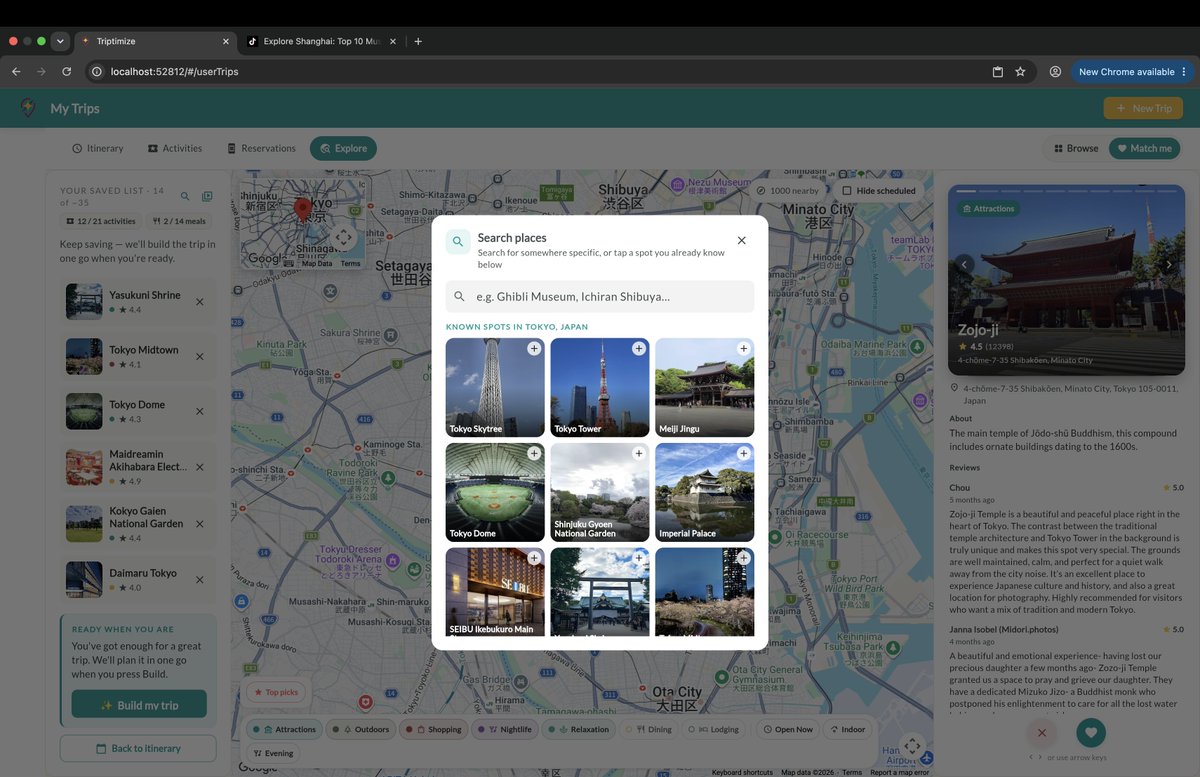Select the Explore tab

click(343, 148)
